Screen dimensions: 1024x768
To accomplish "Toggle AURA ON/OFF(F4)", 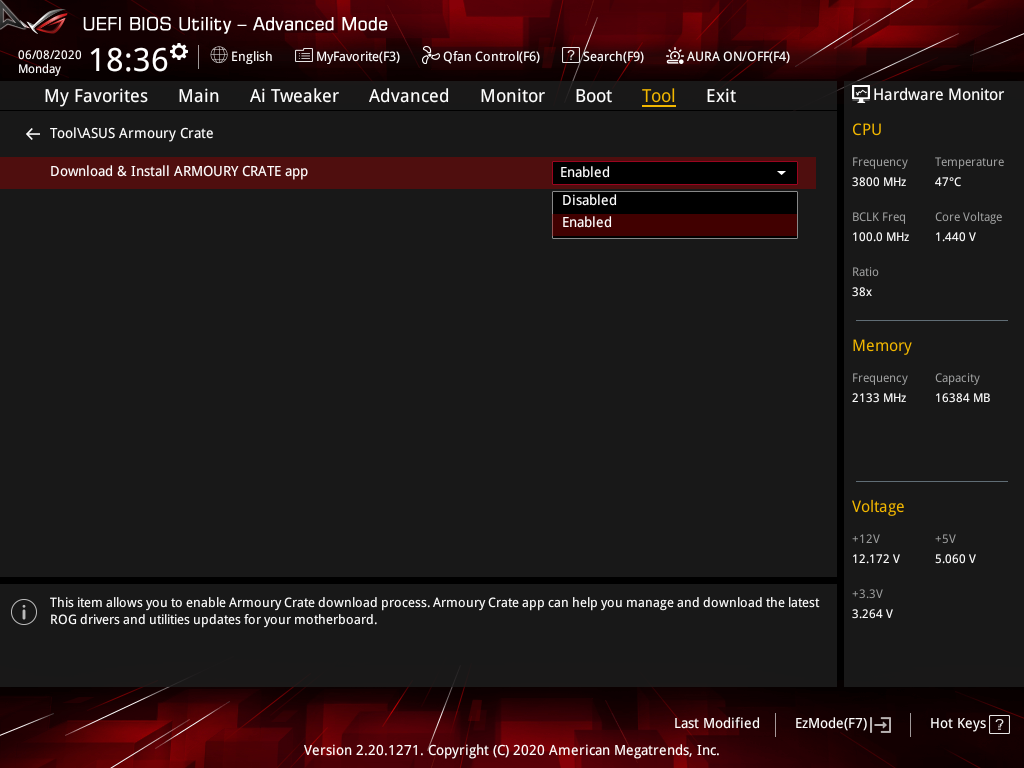I will coord(738,57).
